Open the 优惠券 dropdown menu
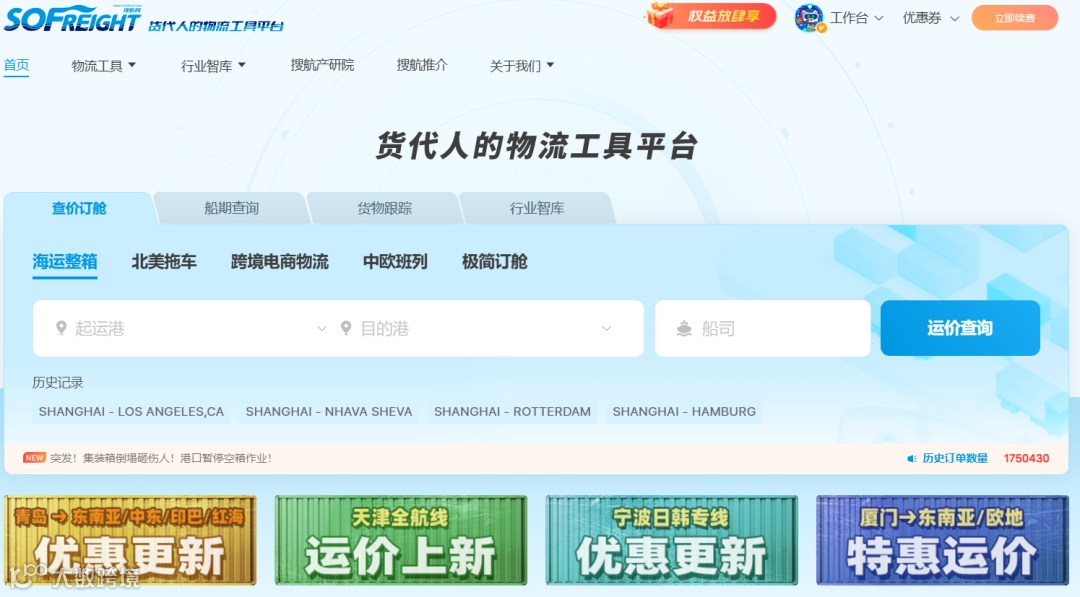This screenshot has width=1080, height=597. point(930,17)
